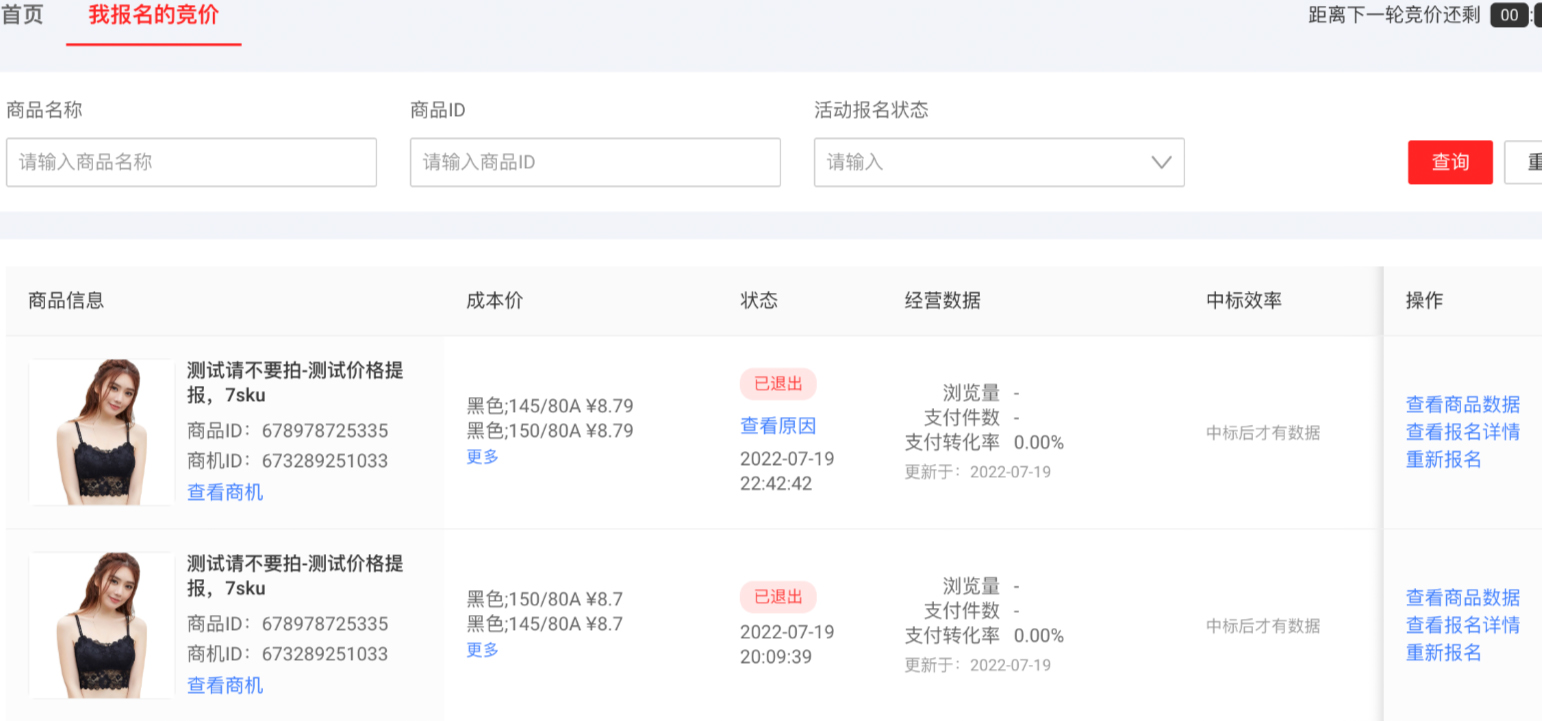Screen dimensions: 1542x721
Task: Open 查看商机 link for second product
Action: click(225, 685)
